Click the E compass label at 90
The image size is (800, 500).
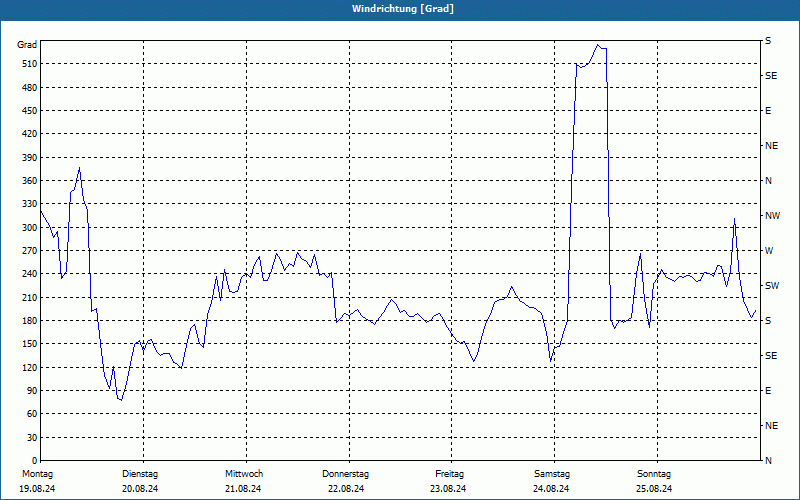pyautogui.click(x=768, y=391)
